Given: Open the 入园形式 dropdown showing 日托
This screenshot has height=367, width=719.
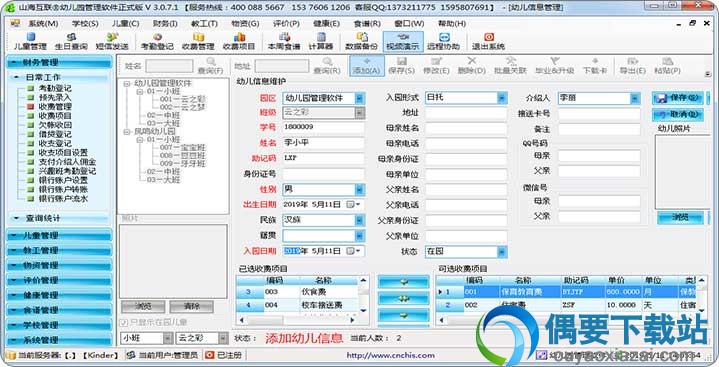Looking at the screenshot, I should 502,98.
